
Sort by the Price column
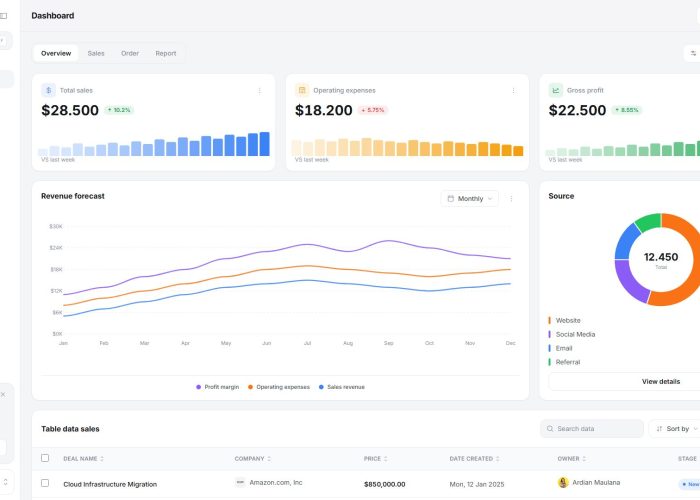pos(375,458)
